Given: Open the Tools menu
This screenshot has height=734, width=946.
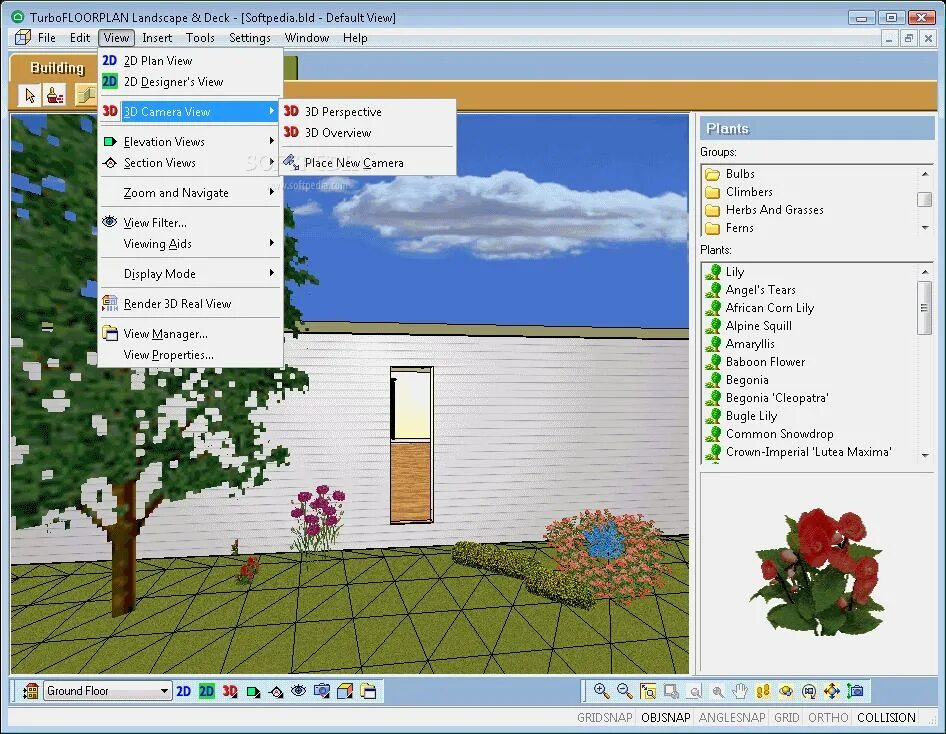Looking at the screenshot, I should 200,38.
